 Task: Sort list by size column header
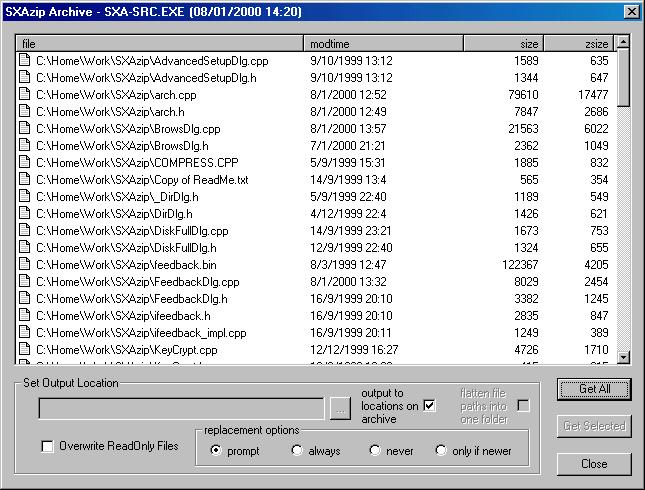[503, 44]
